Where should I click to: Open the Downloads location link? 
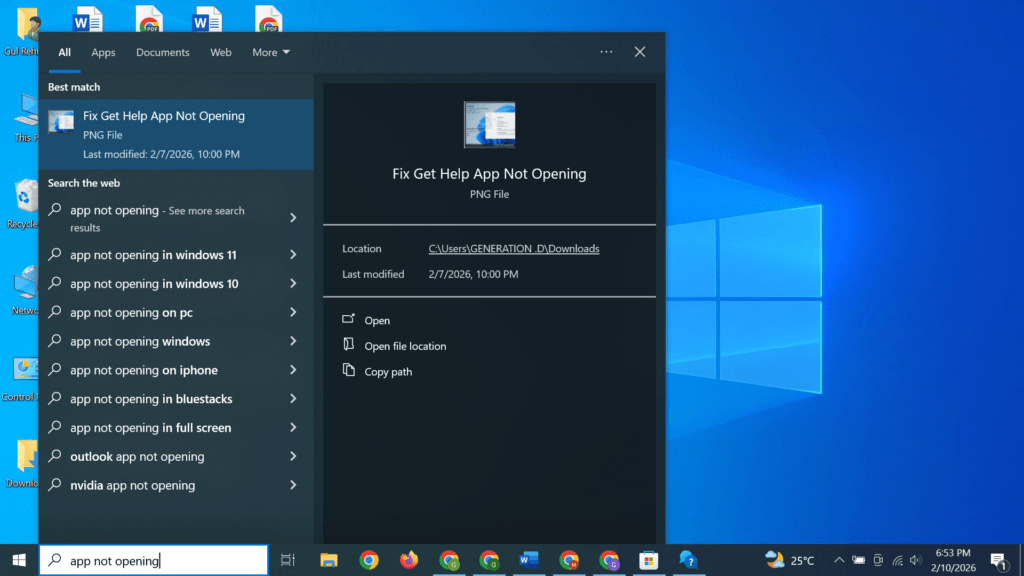click(x=514, y=248)
